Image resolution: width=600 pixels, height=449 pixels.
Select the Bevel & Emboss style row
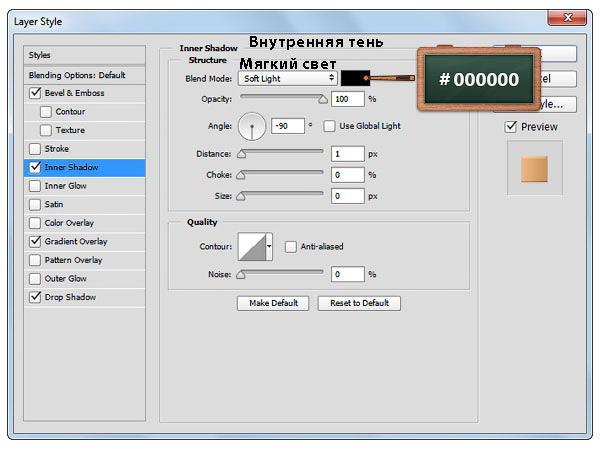pos(85,93)
